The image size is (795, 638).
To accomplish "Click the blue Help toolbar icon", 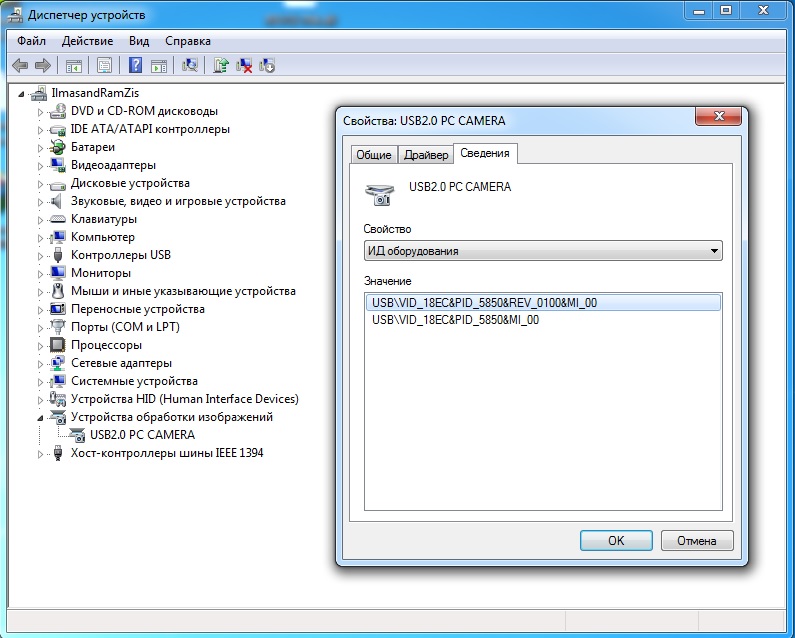I will (135, 66).
